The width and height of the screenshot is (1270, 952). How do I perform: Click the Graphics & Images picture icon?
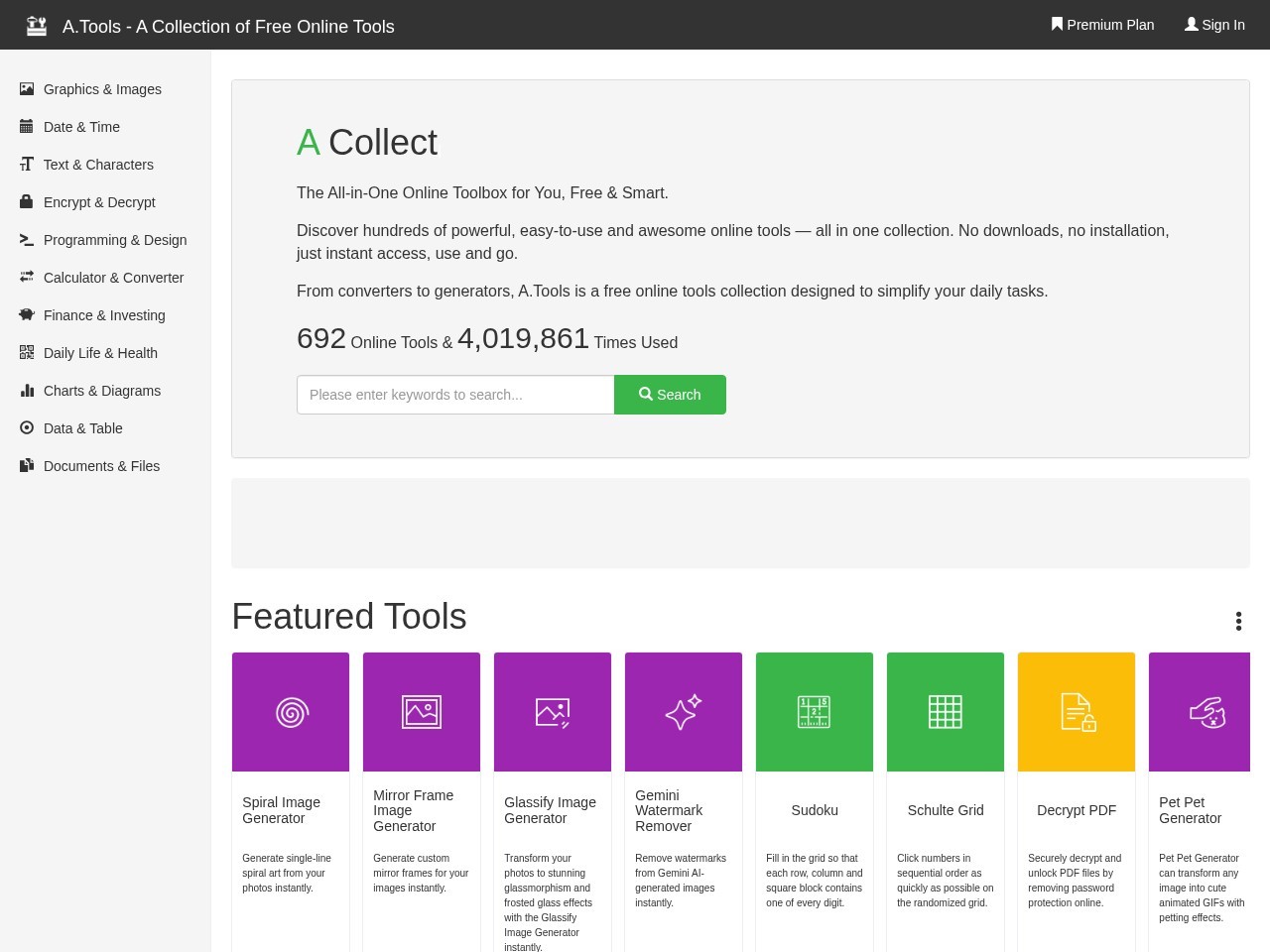27,89
